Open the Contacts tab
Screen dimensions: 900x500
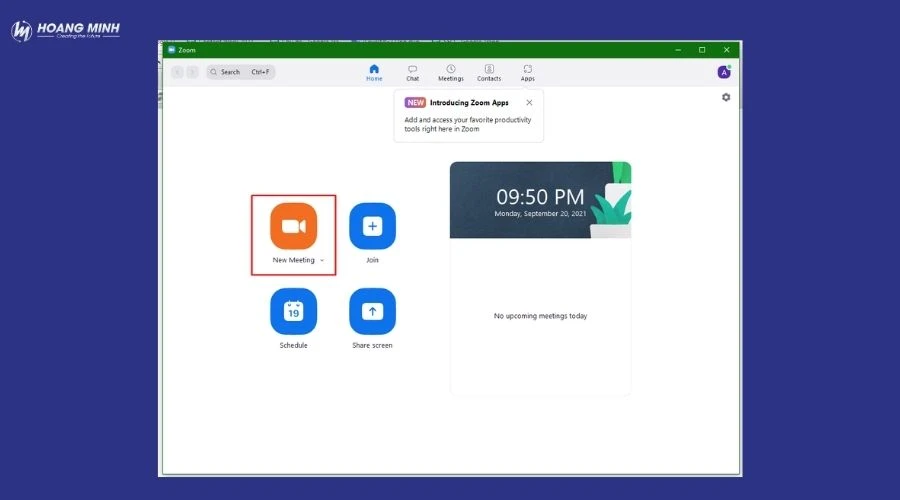point(488,73)
